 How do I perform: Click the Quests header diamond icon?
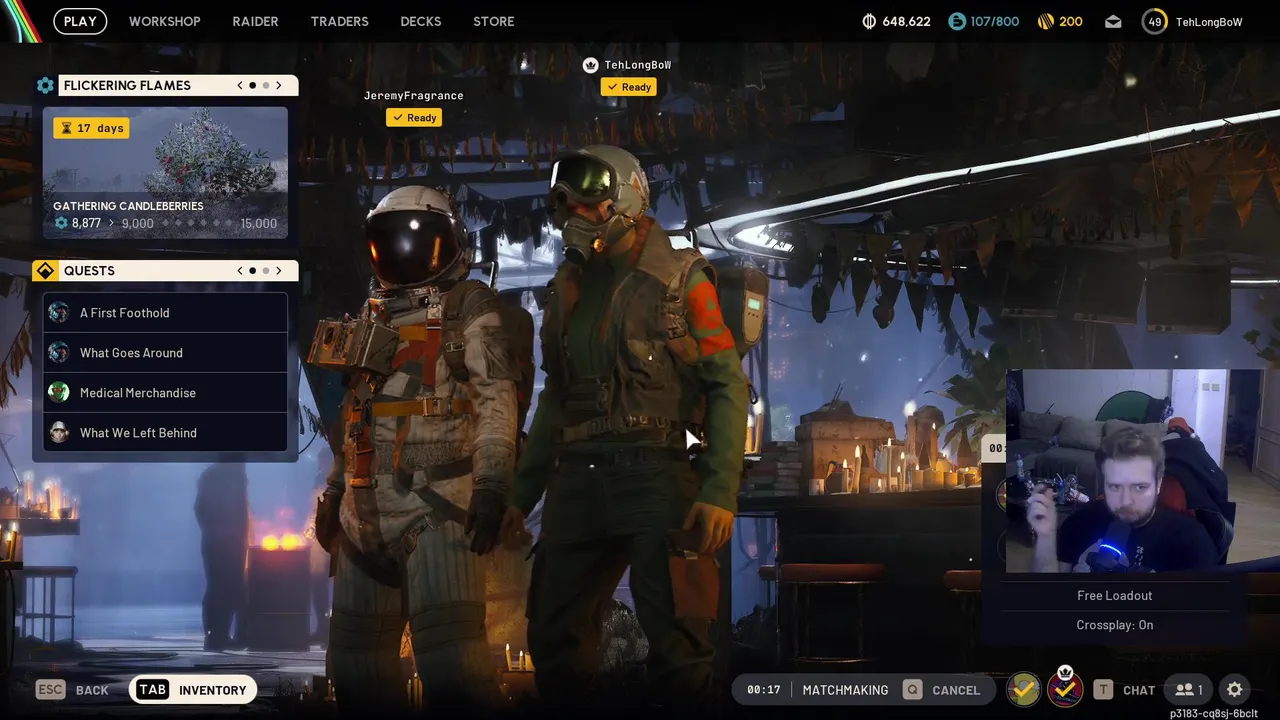point(45,271)
